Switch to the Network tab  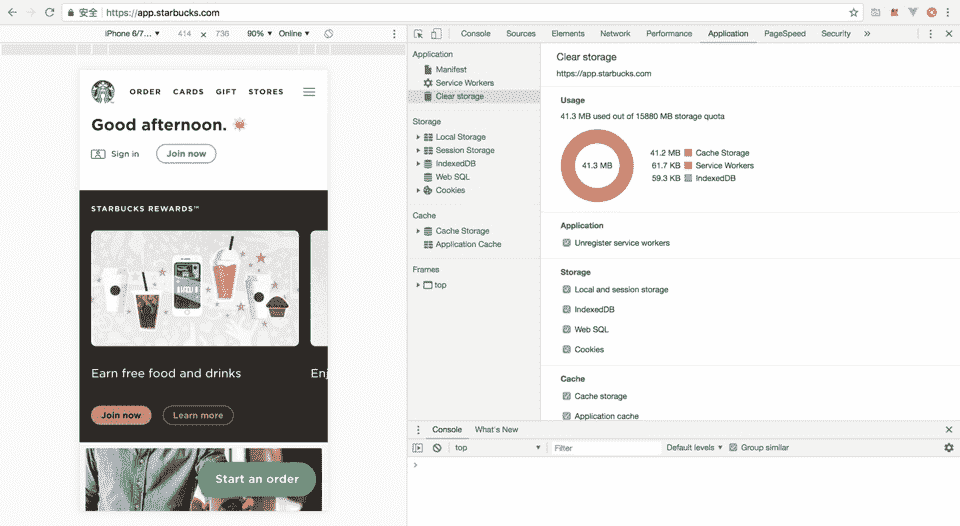tap(615, 34)
